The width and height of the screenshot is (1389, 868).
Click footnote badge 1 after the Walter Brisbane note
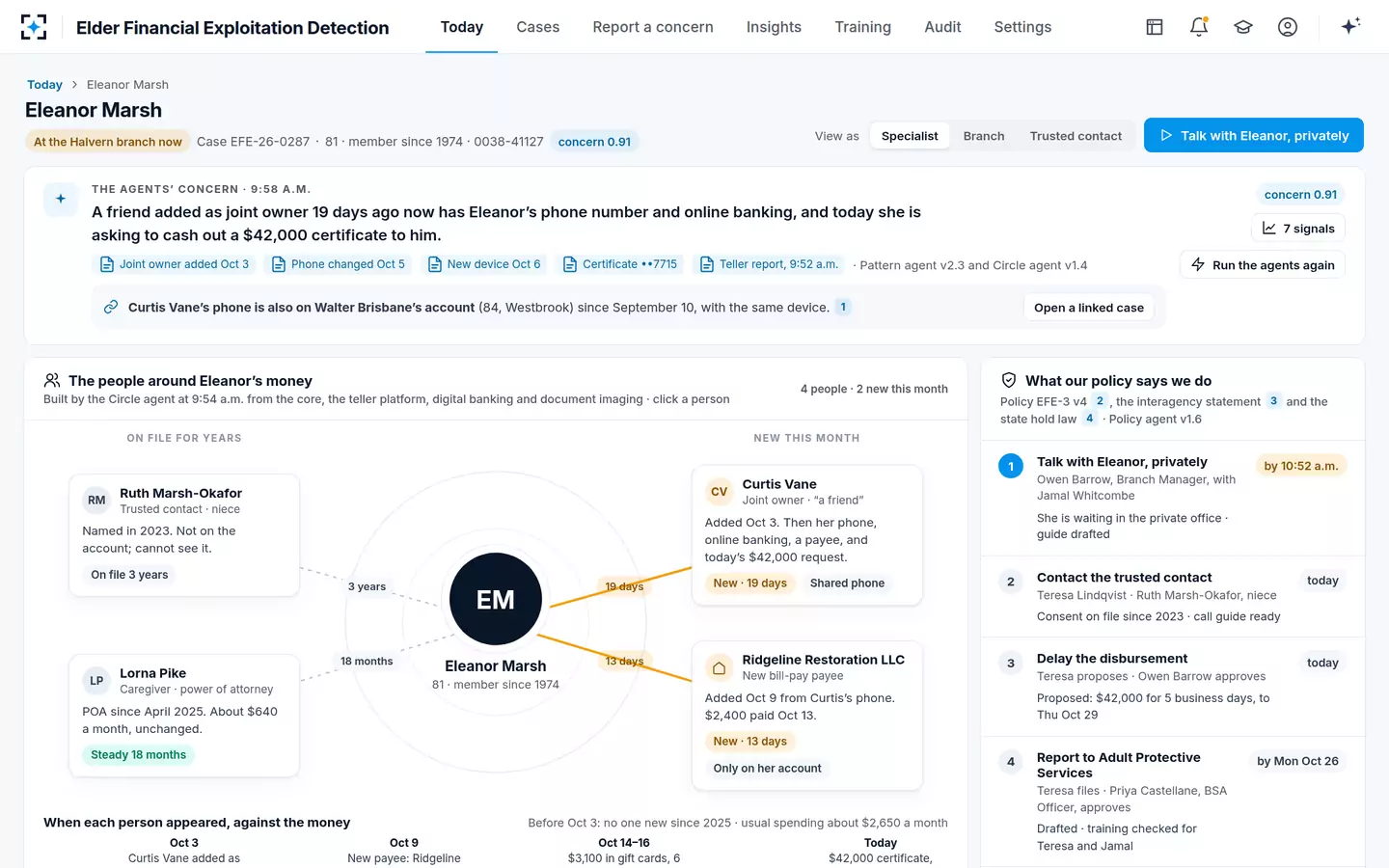coord(843,307)
